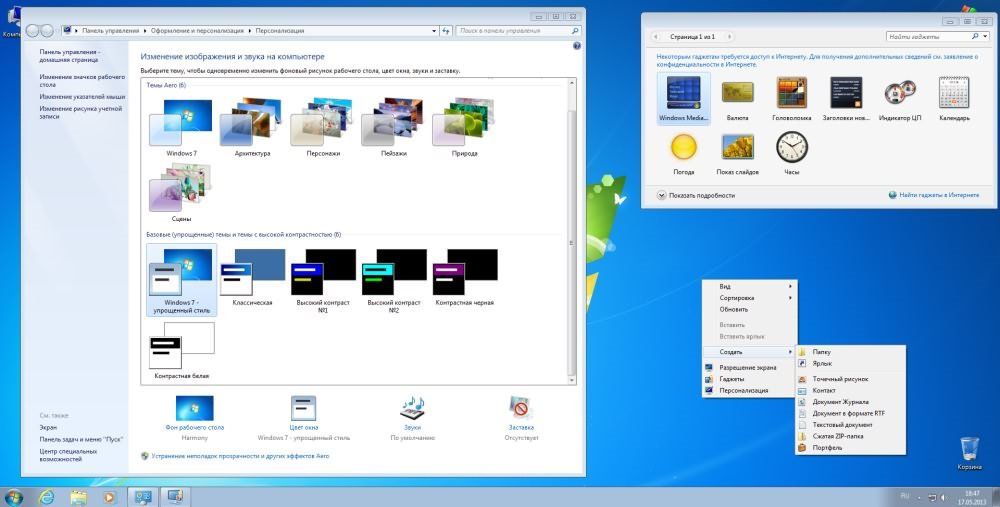Open Изменение указателей мыши link
Image resolution: width=1000 pixels, height=507 pixels.
[x=83, y=97]
